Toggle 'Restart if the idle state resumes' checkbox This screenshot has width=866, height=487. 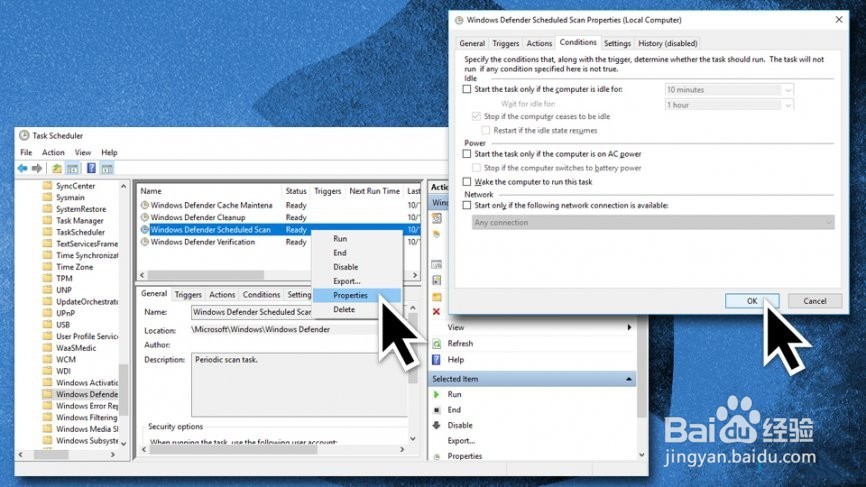point(485,130)
